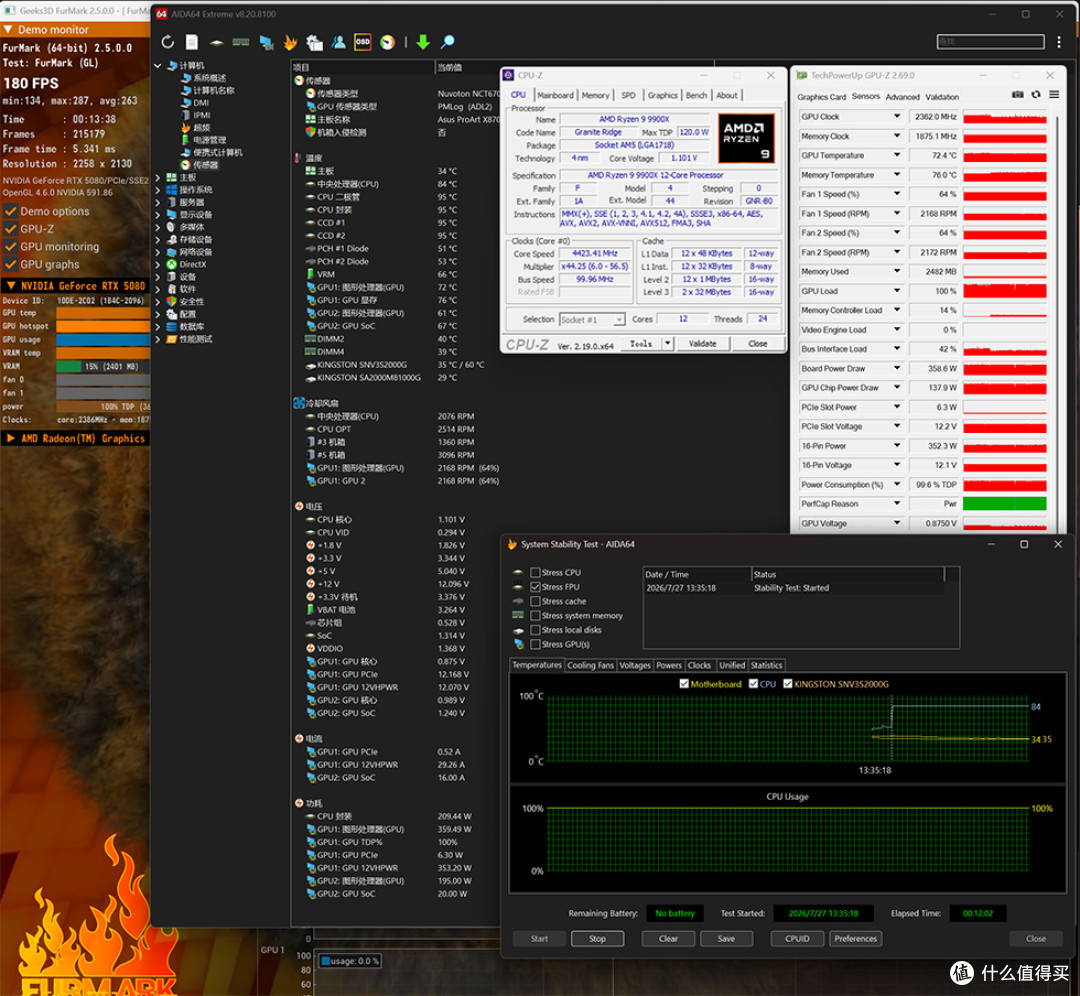This screenshot has height=996, width=1080.
Task: Open the CPU-Z Tools dropdown arrow
Action: coord(667,343)
